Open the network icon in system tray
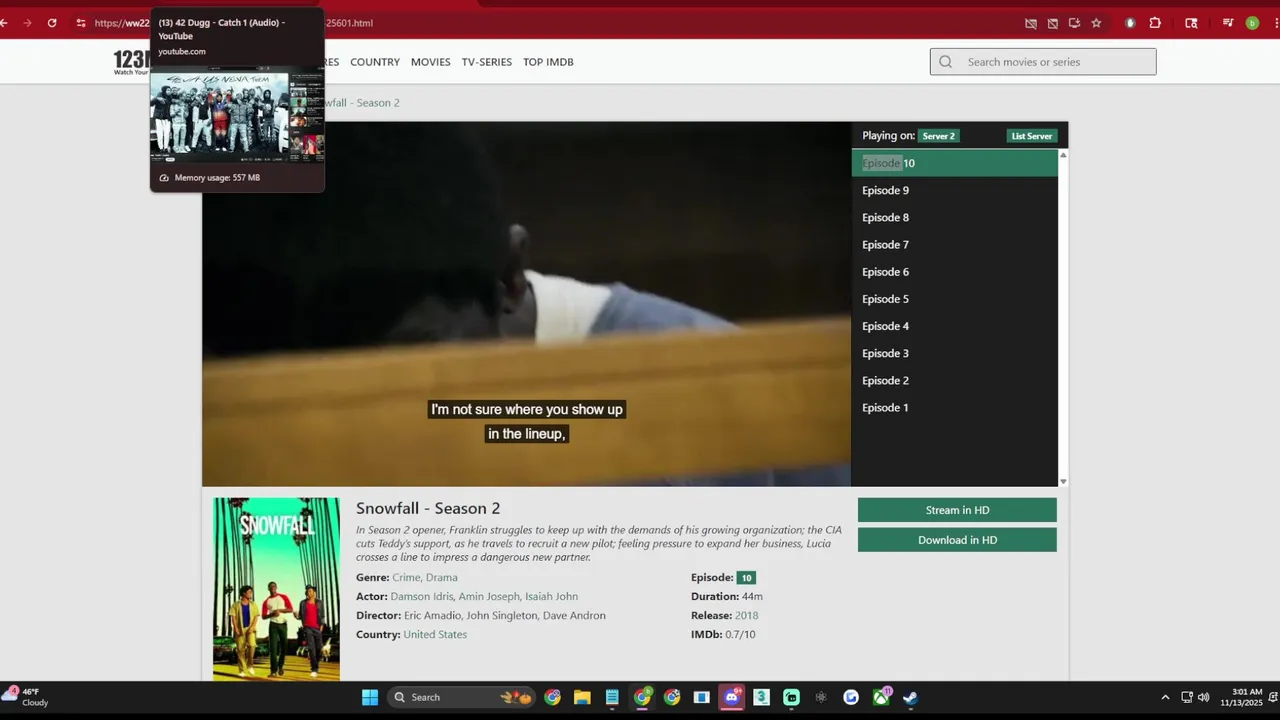Image resolution: width=1280 pixels, height=720 pixels. point(1187,697)
